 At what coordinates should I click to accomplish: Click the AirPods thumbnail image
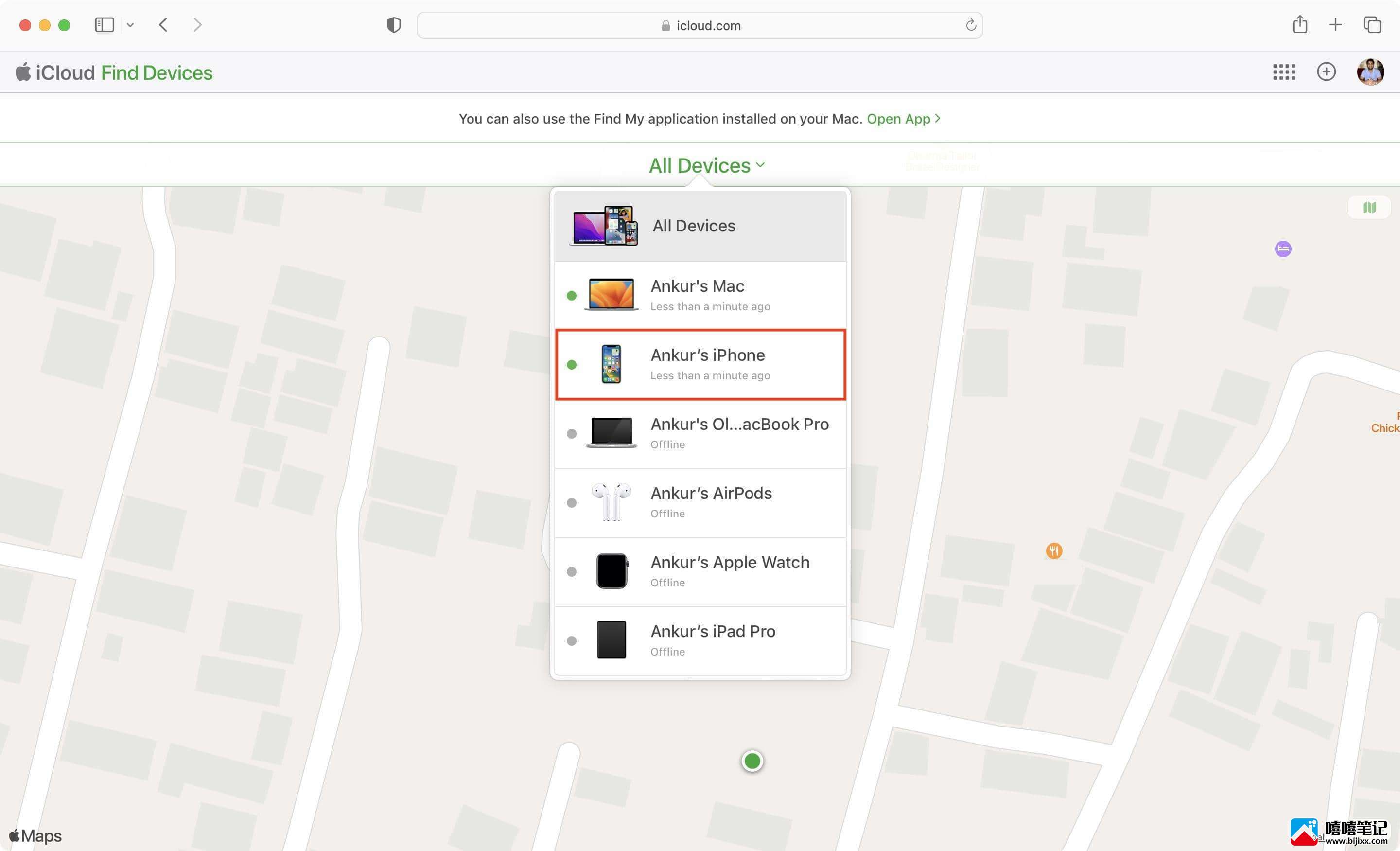pos(611,502)
